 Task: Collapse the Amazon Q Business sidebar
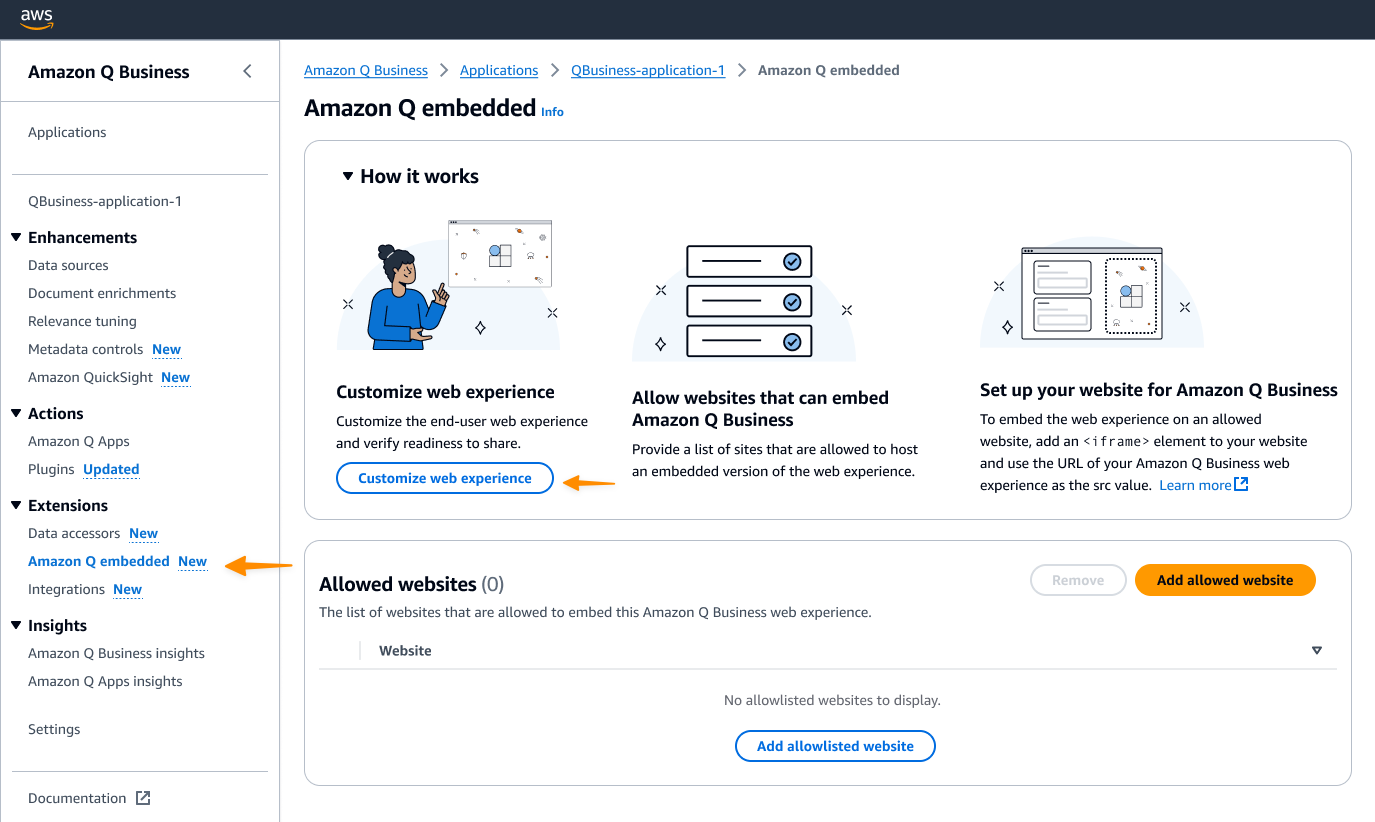coord(247,71)
